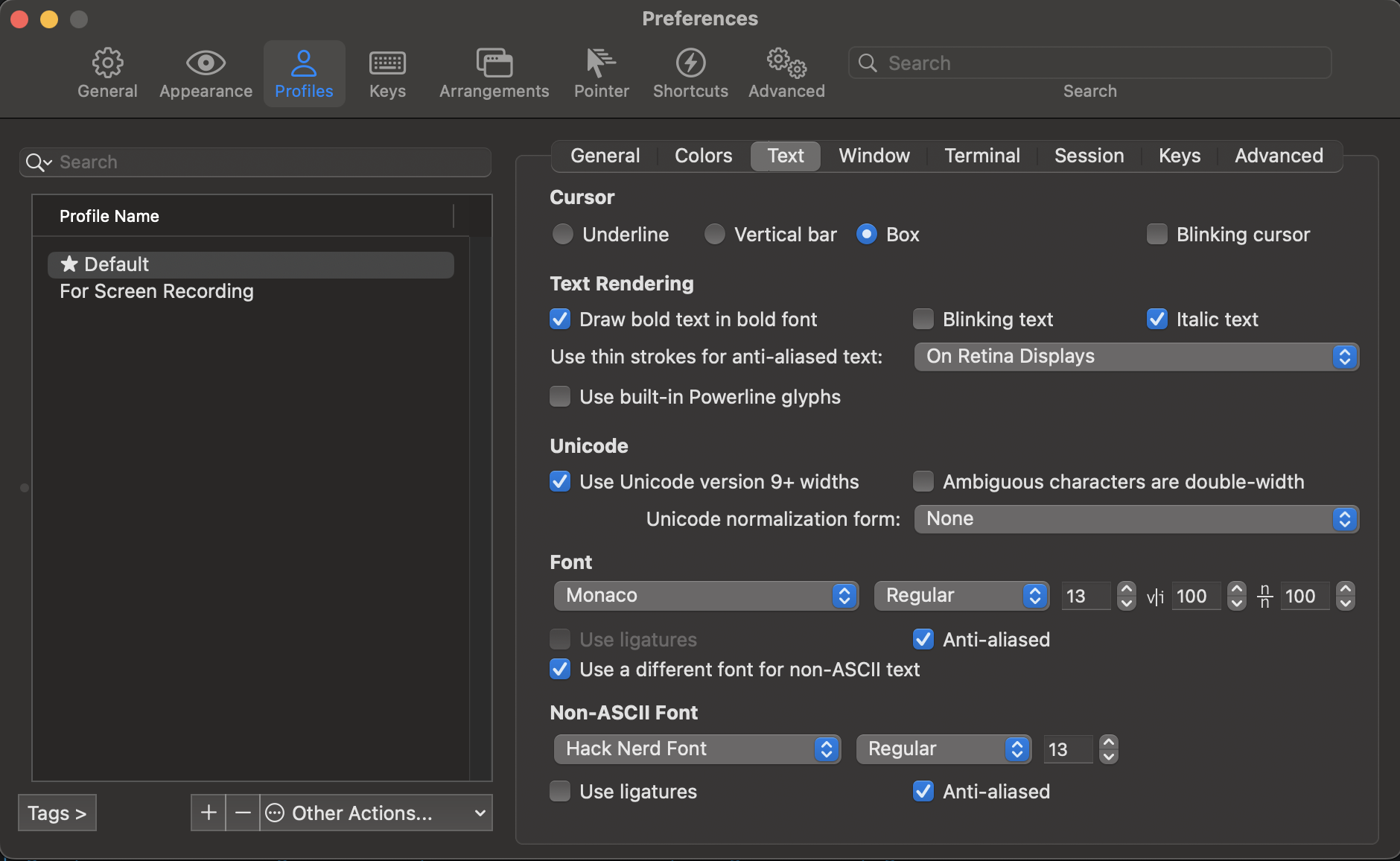The image size is (1400, 861).
Task: Select the Underline cursor option
Action: (563, 234)
